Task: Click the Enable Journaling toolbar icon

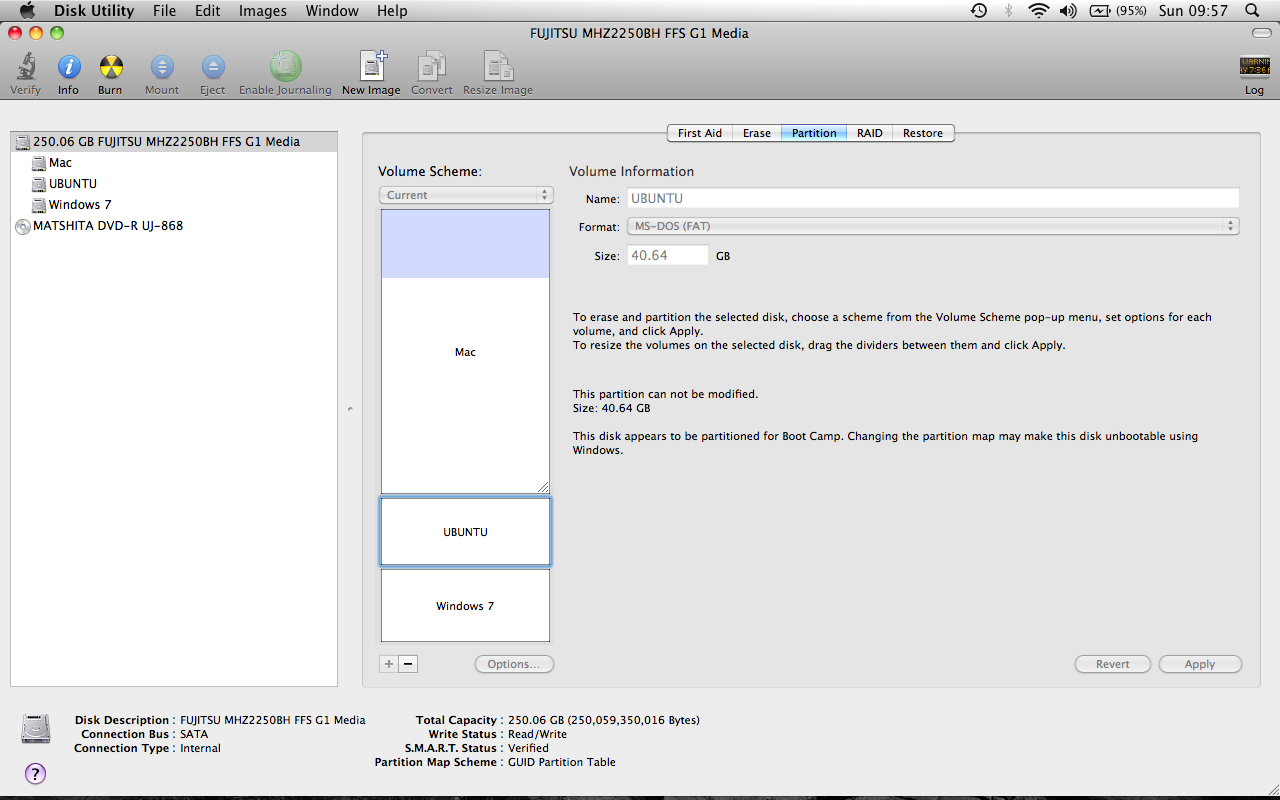Action: [x=285, y=67]
